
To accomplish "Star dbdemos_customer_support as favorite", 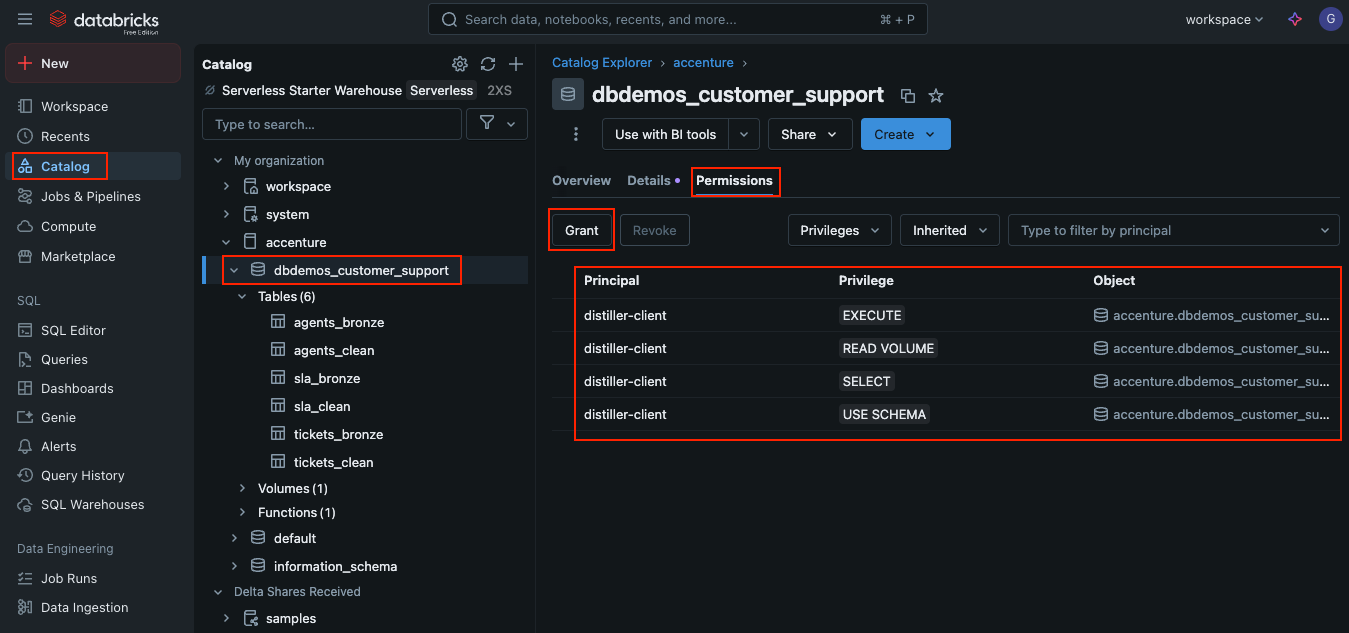I will pos(936,96).
